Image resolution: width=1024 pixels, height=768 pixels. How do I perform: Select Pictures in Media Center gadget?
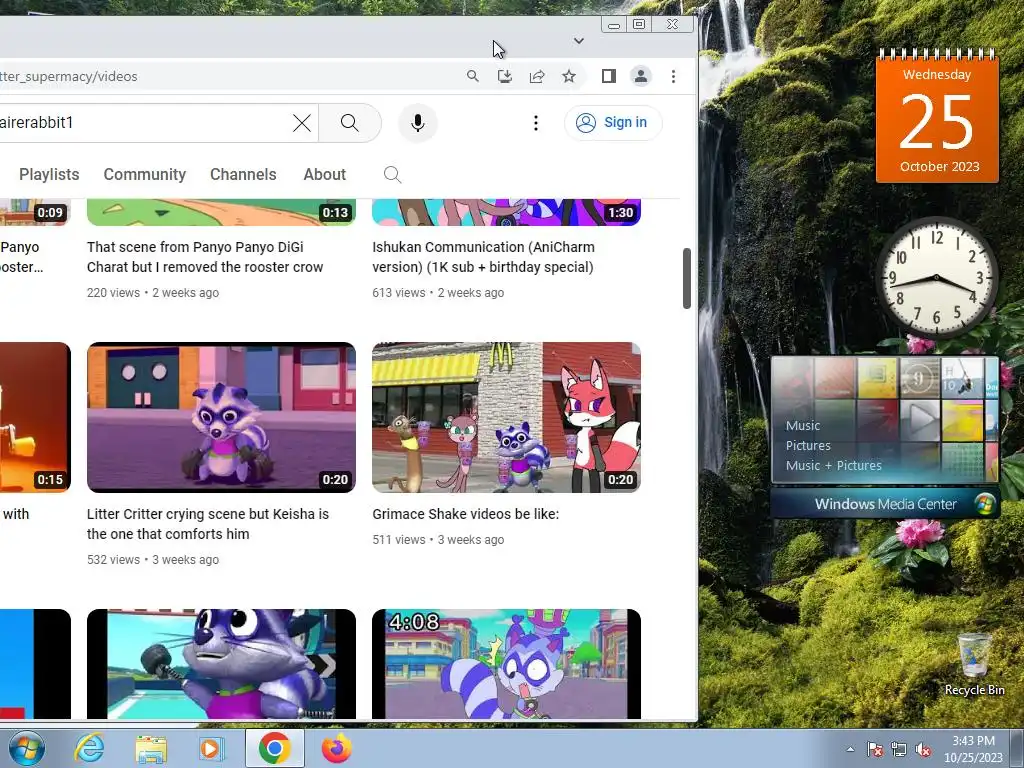point(808,445)
